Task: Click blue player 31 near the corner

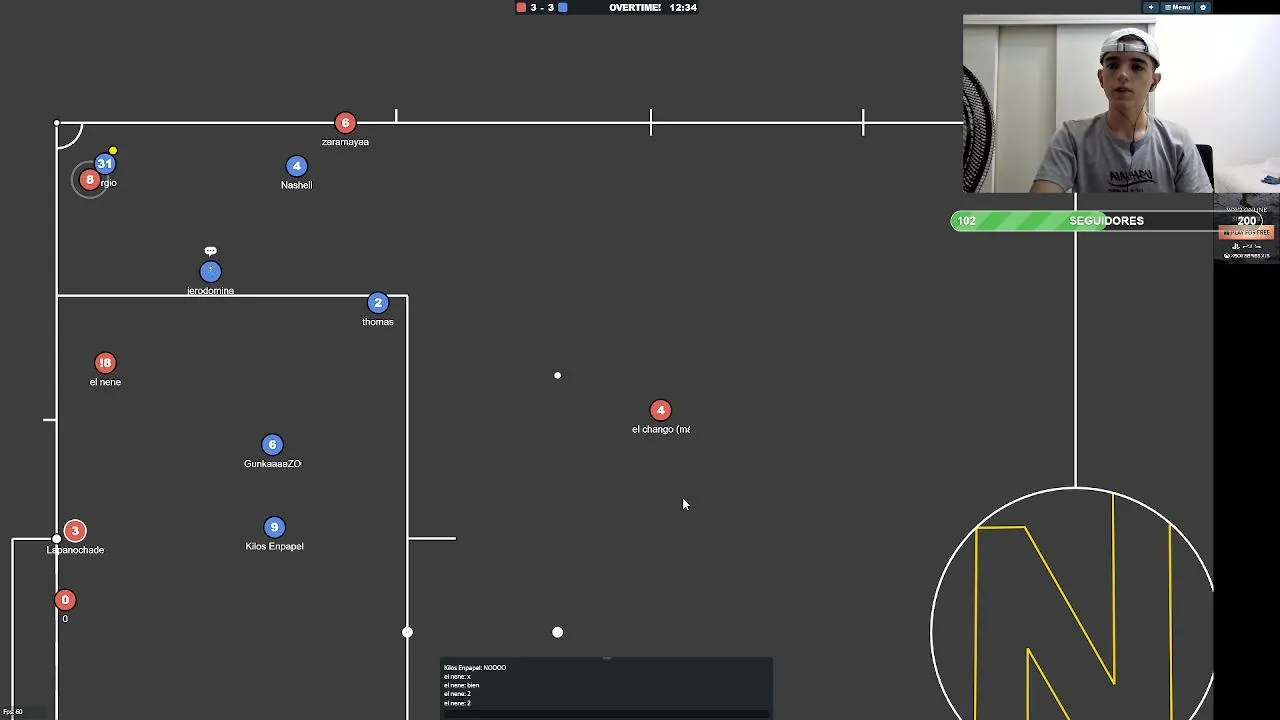Action: point(105,164)
